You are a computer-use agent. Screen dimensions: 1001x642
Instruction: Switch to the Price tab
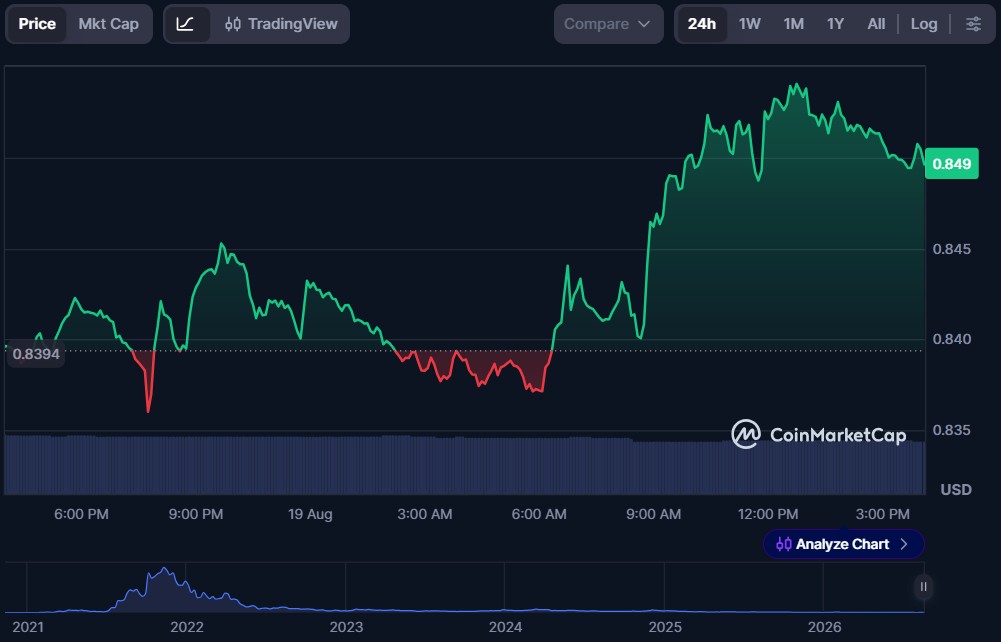coord(37,24)
